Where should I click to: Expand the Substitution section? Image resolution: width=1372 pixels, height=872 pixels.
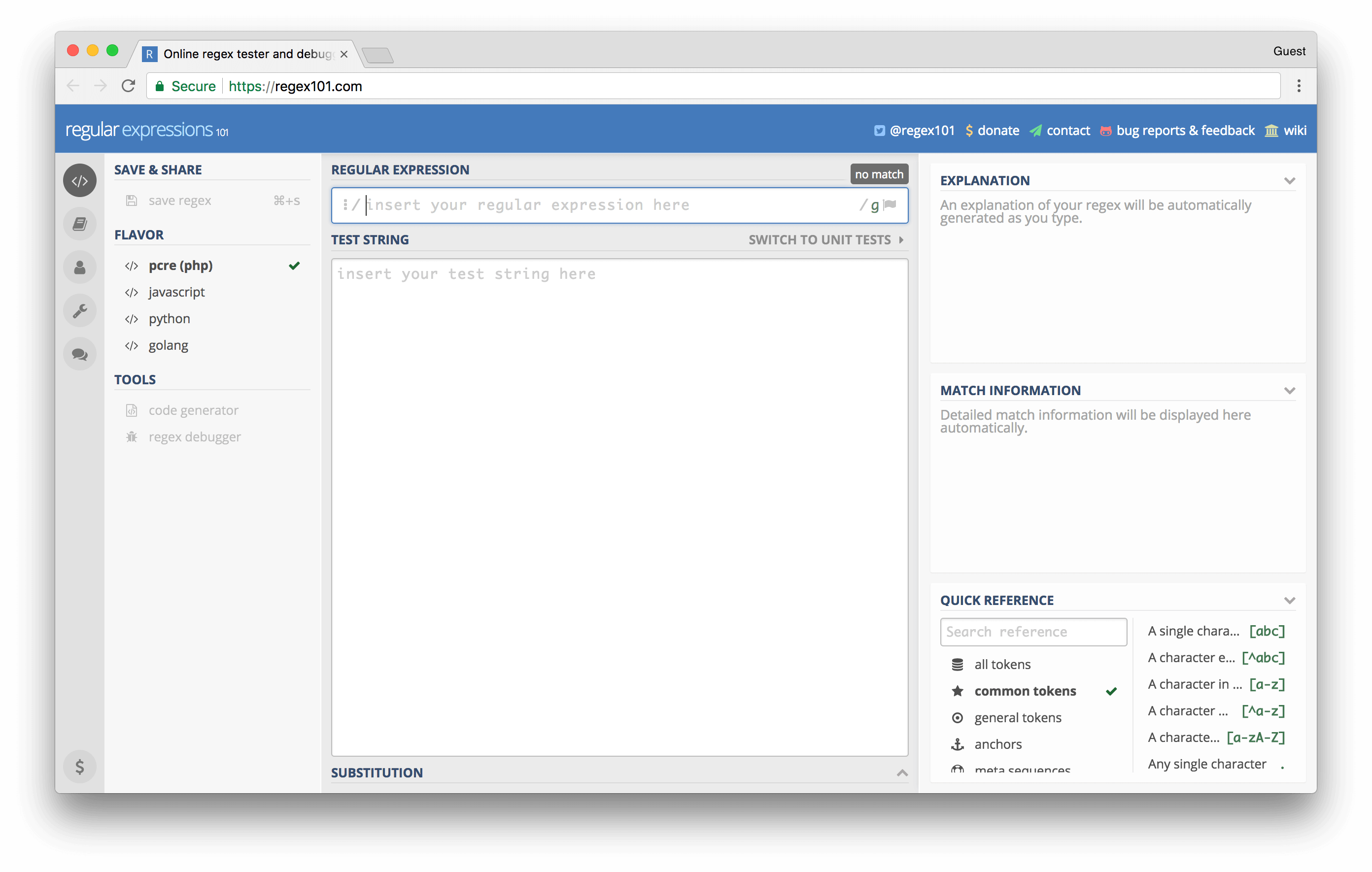(902, 773)
